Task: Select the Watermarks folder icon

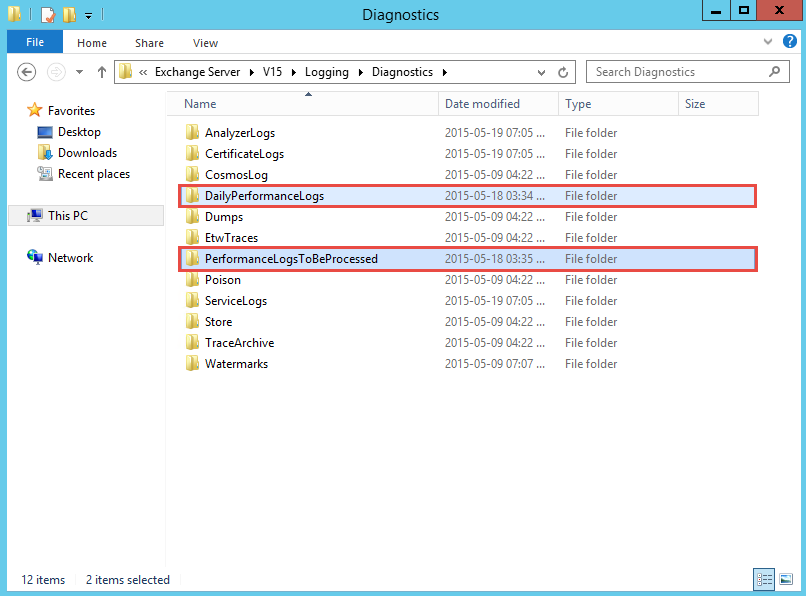Action: 192,364
